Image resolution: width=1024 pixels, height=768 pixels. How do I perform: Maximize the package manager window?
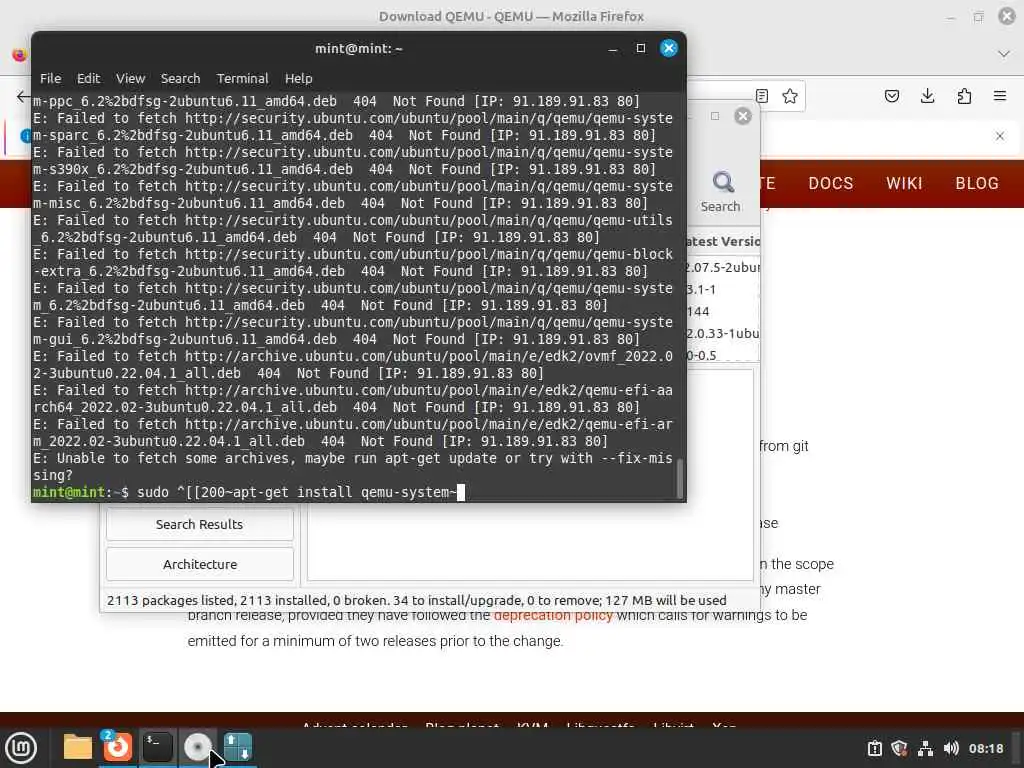pos(715,116)
